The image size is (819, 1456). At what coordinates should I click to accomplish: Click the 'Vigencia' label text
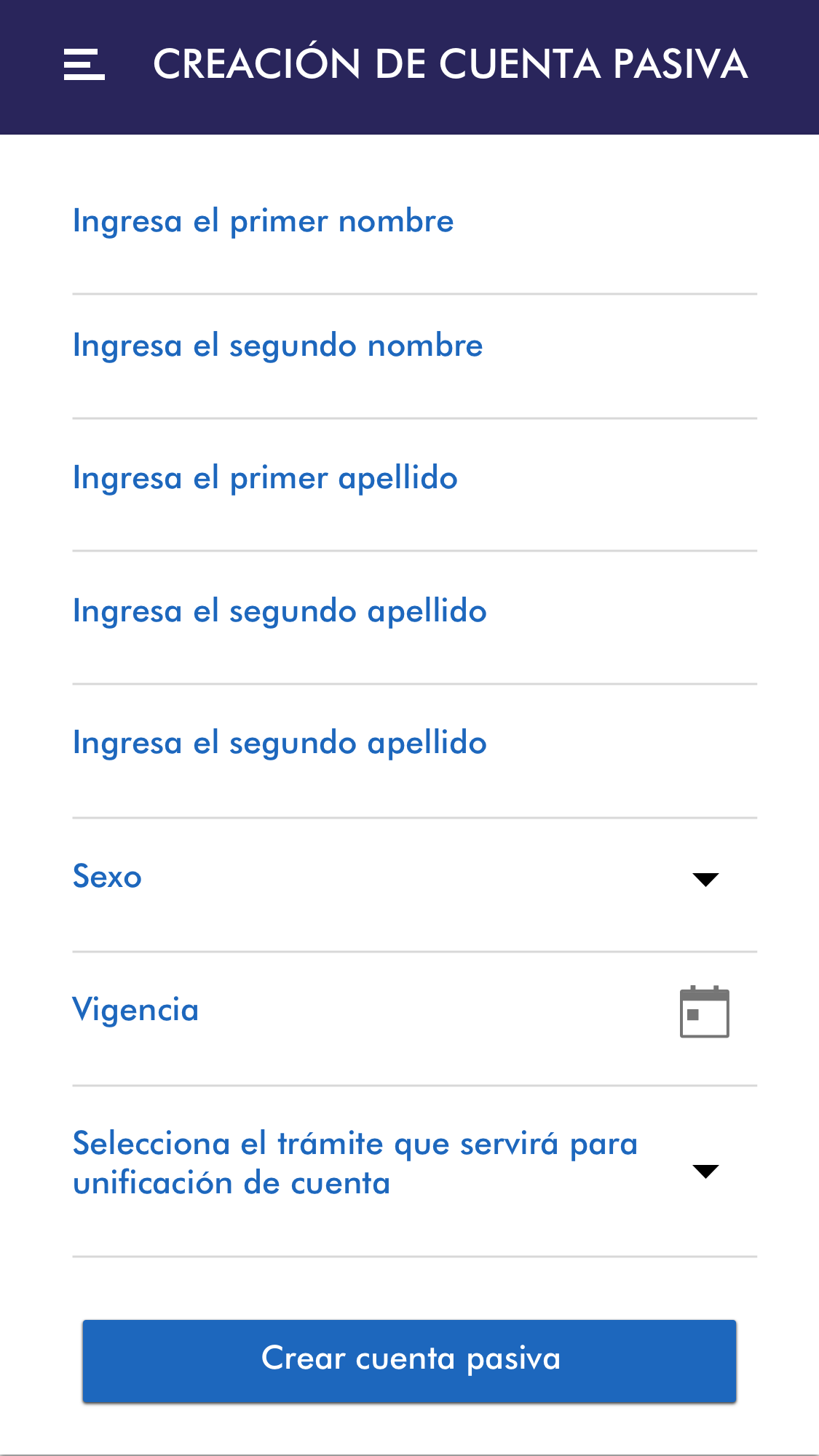[x=135, y=1010]
